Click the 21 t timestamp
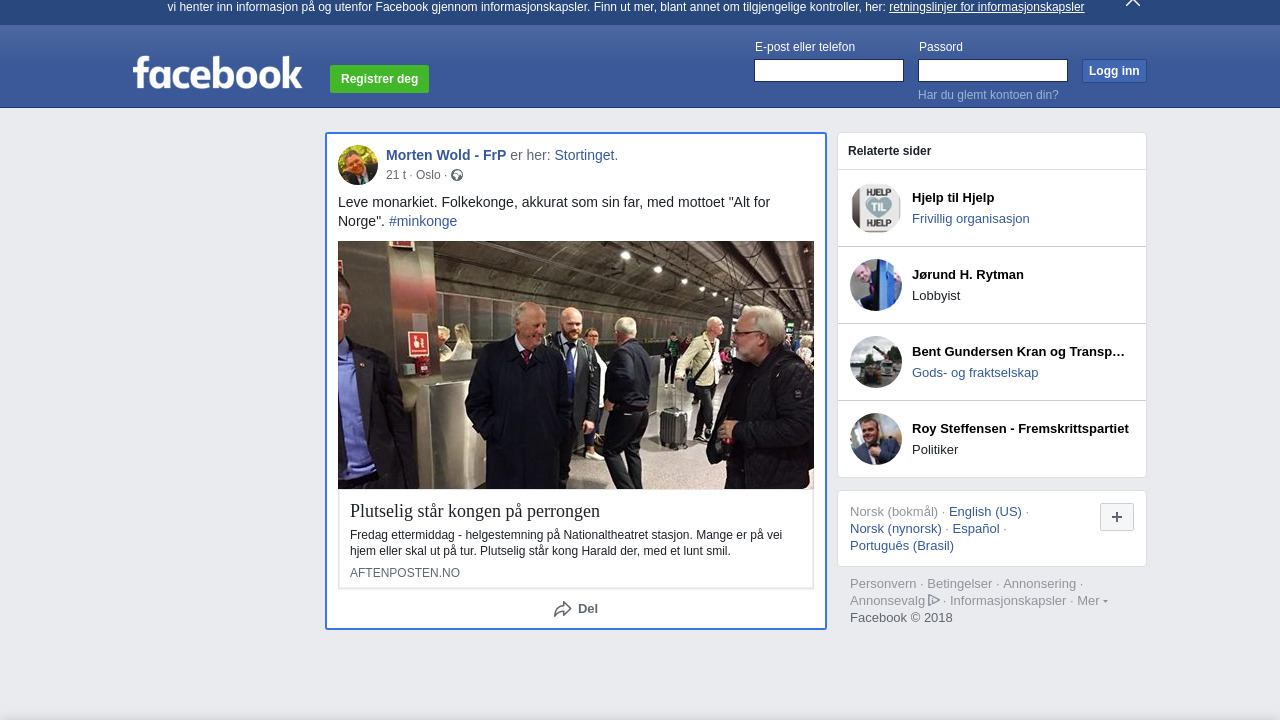1280x720 pixels. 396,175
